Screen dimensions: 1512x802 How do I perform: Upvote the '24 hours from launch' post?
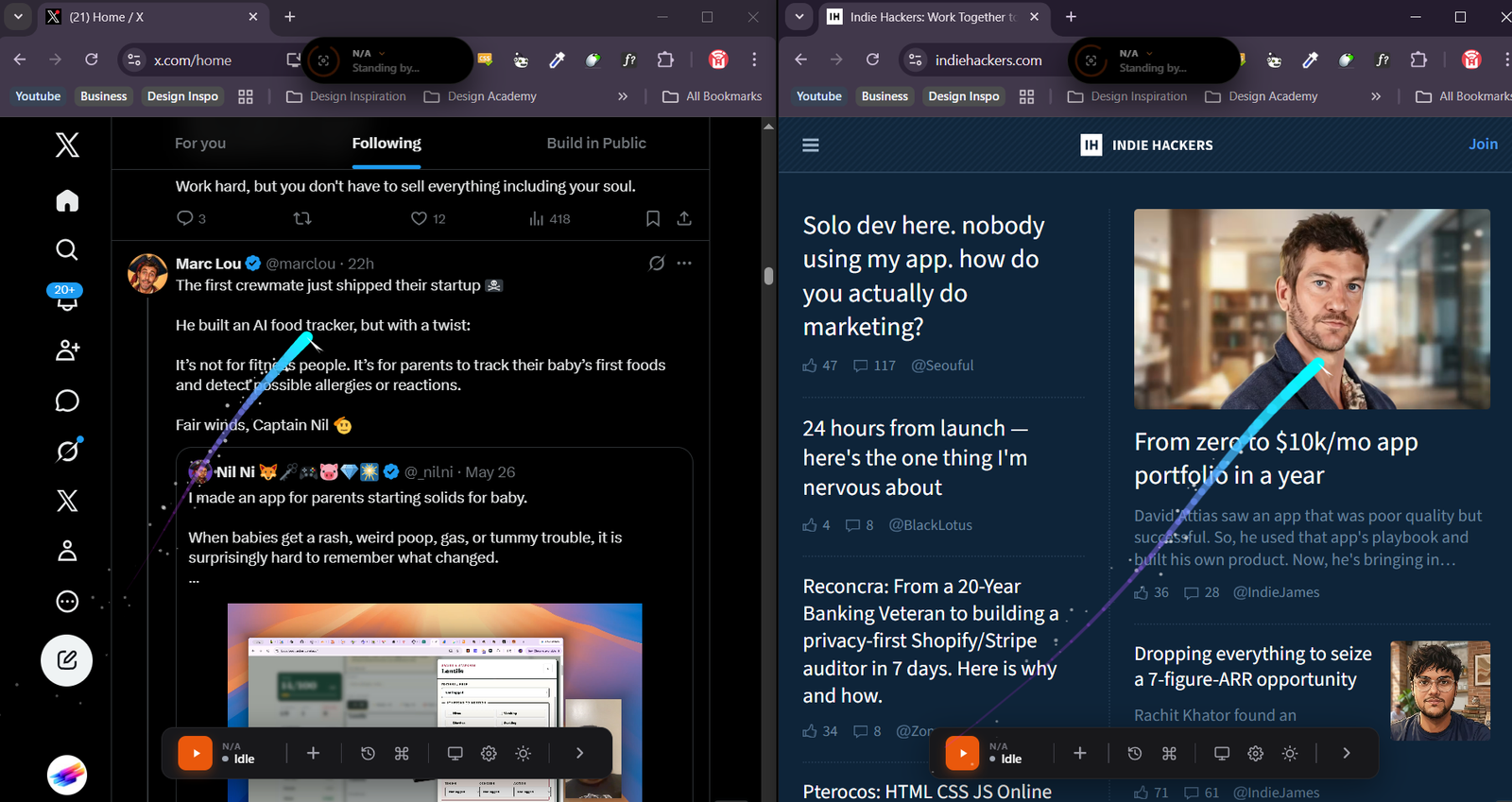(810, 525)
